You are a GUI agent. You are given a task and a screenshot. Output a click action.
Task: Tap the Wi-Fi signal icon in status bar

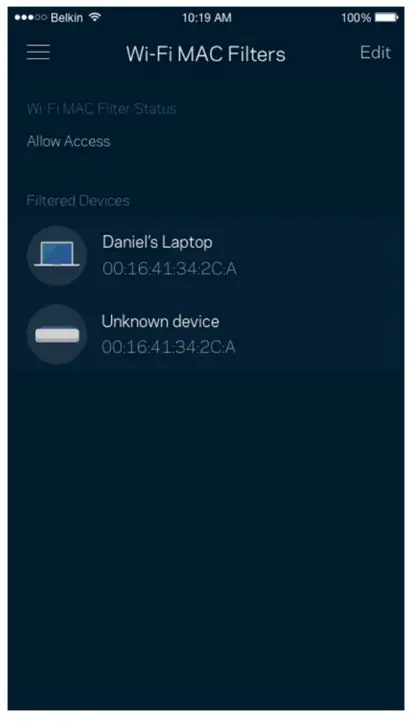(95, 18)
